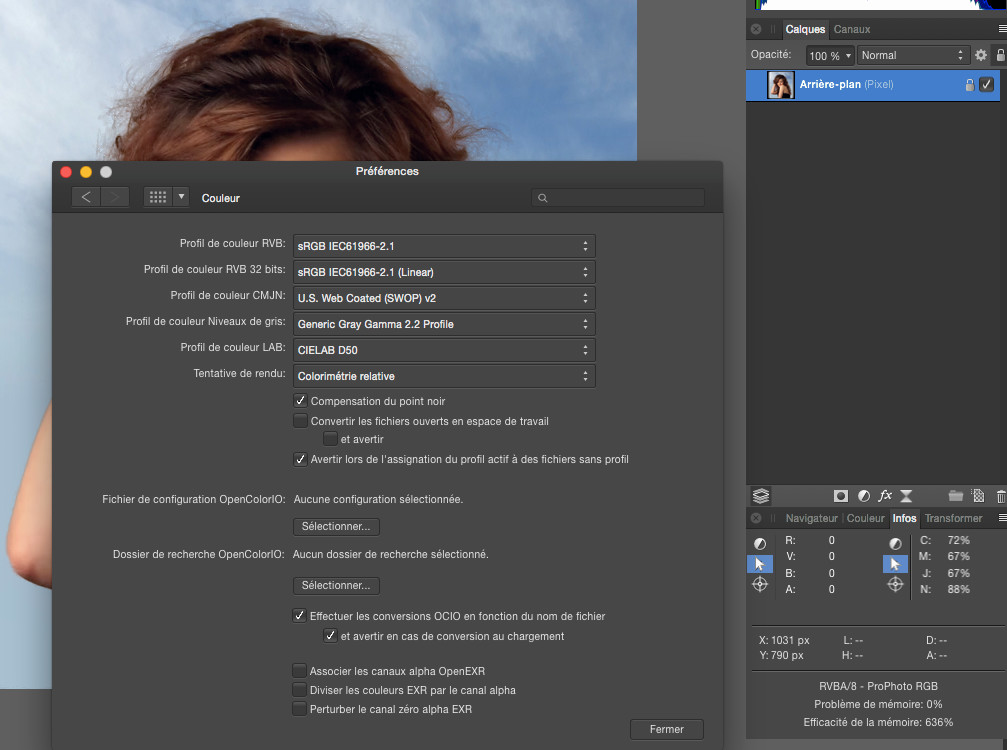Click the Arrière-plan (Pixel) layer name
This screenshot has width=1007, height=750.
(846, 84)
